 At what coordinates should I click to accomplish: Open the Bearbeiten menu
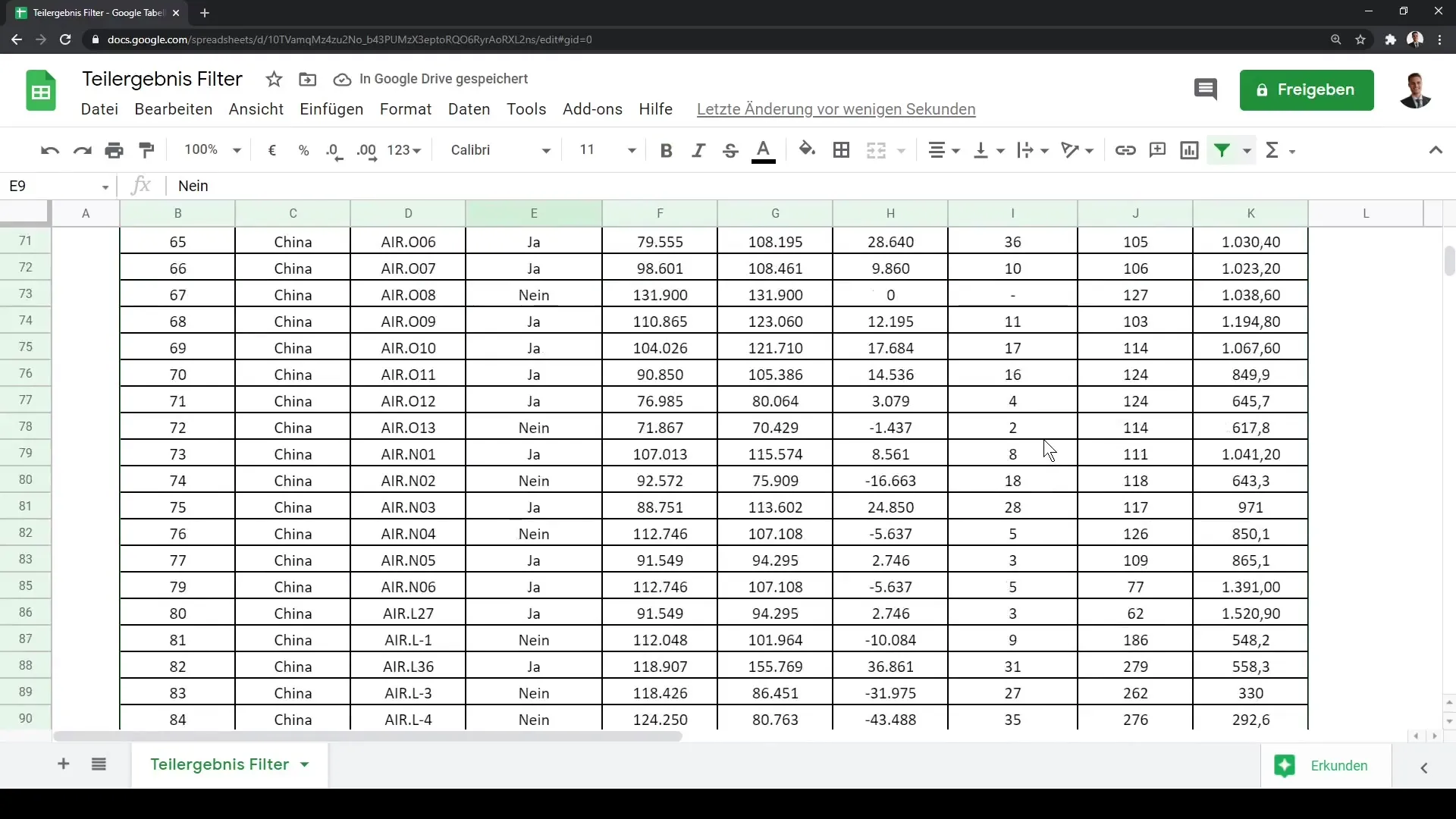[174, 109]
